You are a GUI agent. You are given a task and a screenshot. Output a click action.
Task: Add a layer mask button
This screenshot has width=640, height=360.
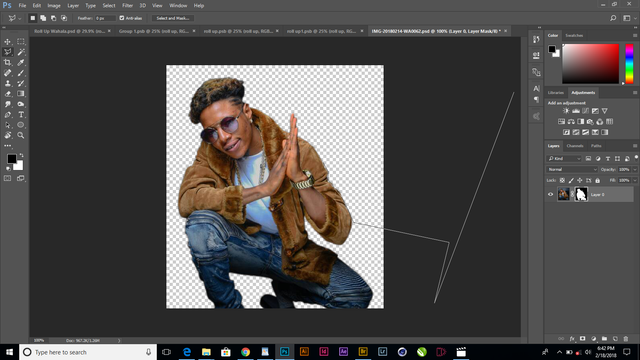click(582, 339)
